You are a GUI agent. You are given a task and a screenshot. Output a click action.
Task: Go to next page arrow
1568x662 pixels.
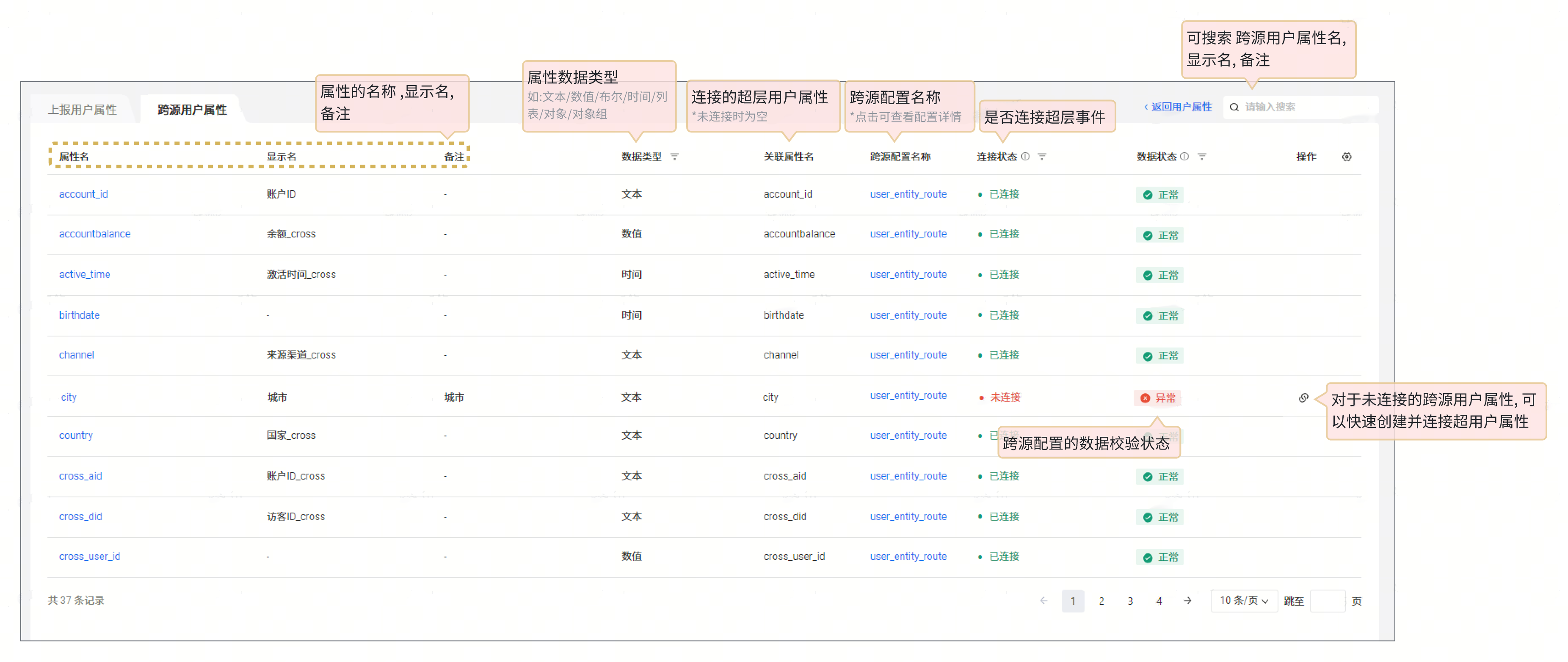click(1187, 601)
